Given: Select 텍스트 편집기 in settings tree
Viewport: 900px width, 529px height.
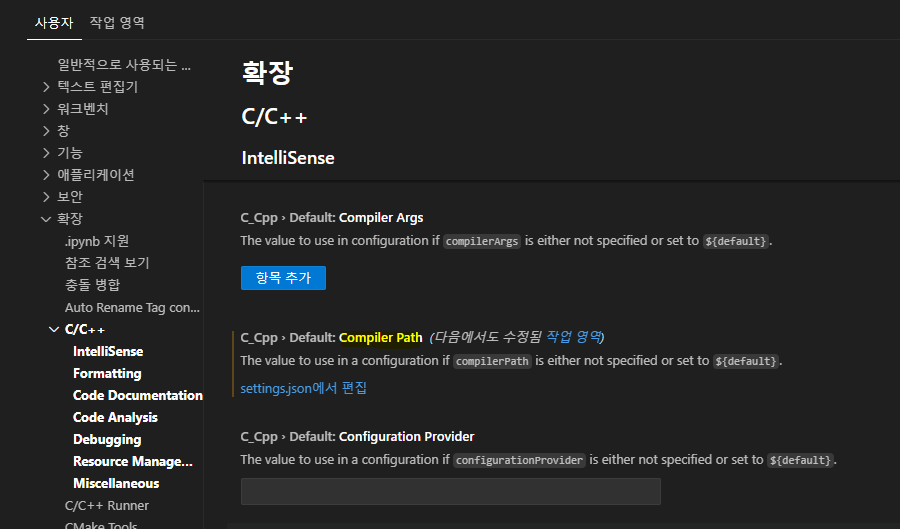Looking at the screenshot, I should tap(98, 87).
